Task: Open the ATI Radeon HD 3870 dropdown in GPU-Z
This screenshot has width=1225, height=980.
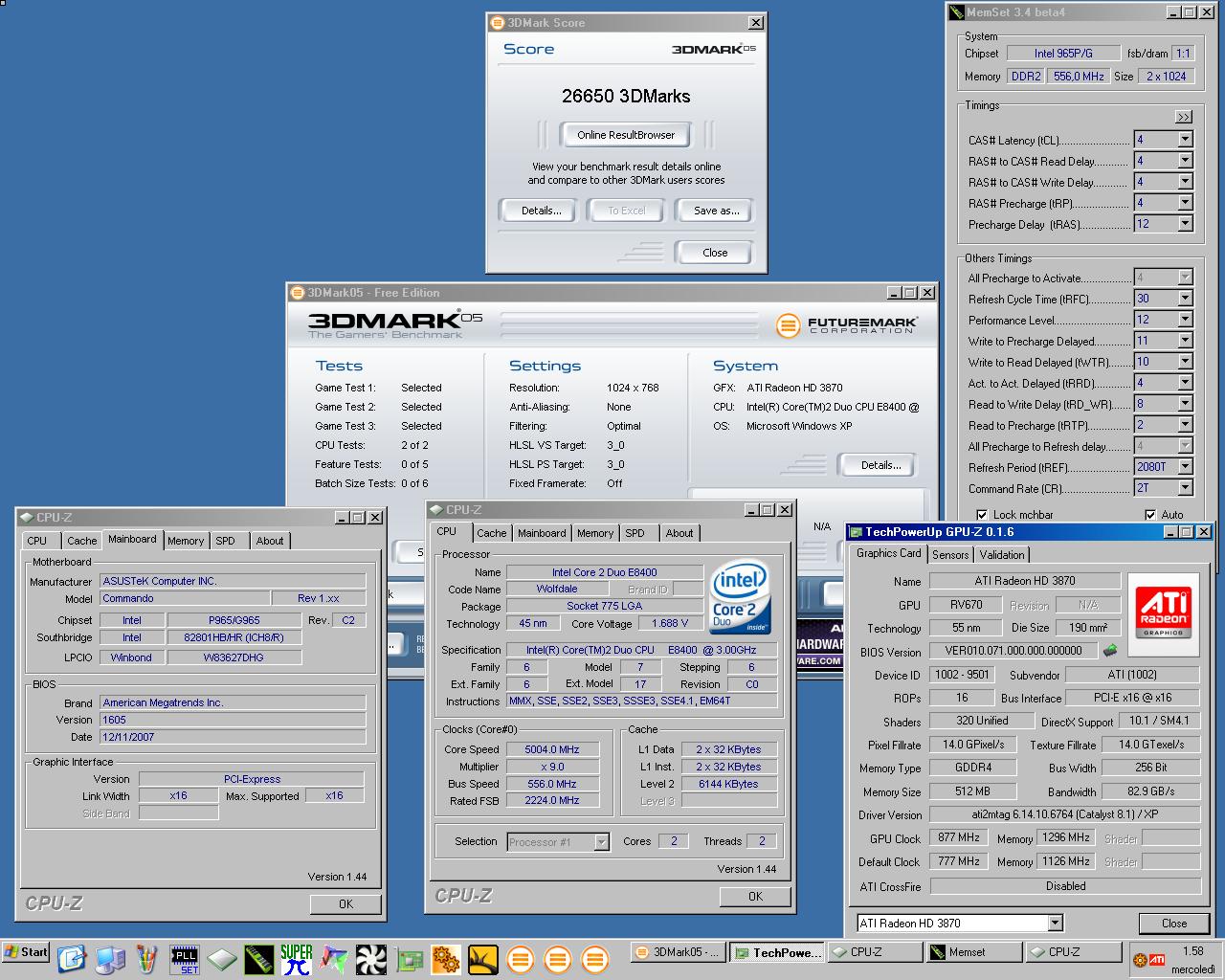Action: pyautogui.click(x=1055, y=924)
